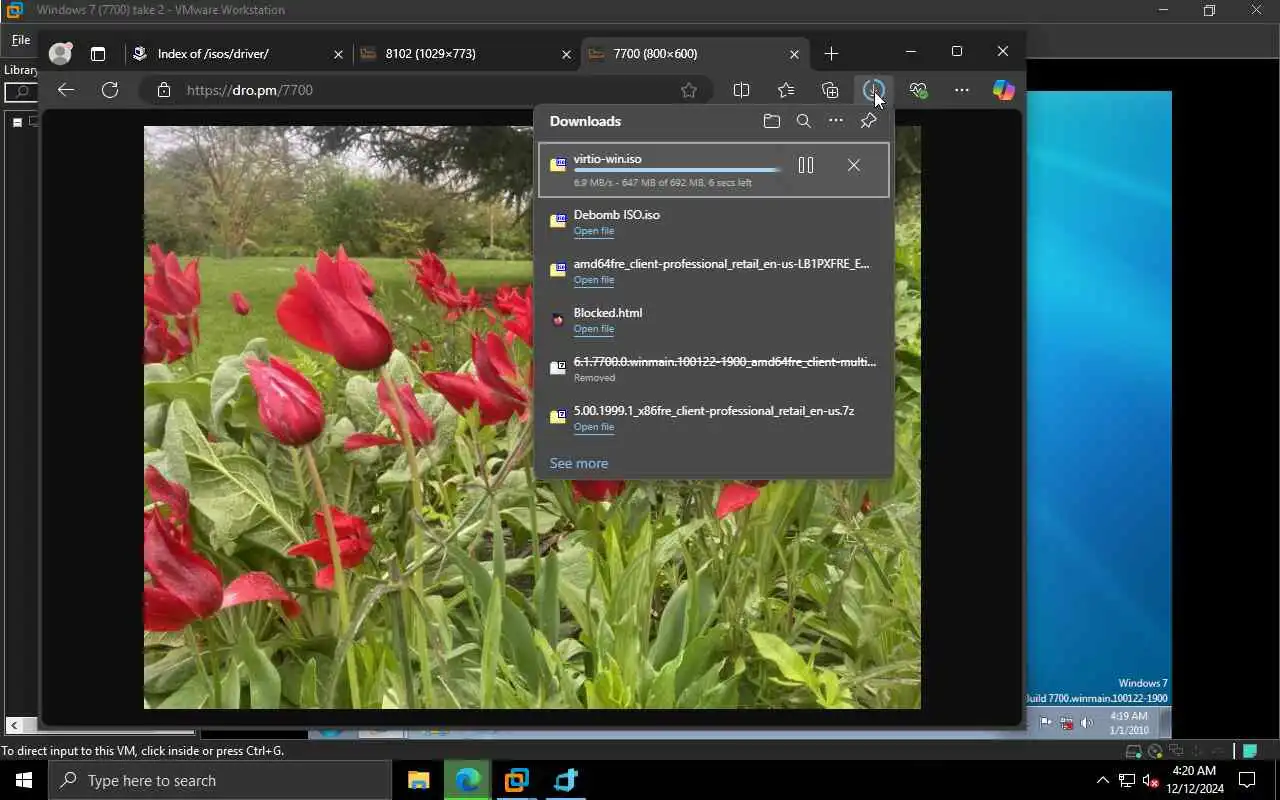Open file for Blocked.html

[594, 329]
